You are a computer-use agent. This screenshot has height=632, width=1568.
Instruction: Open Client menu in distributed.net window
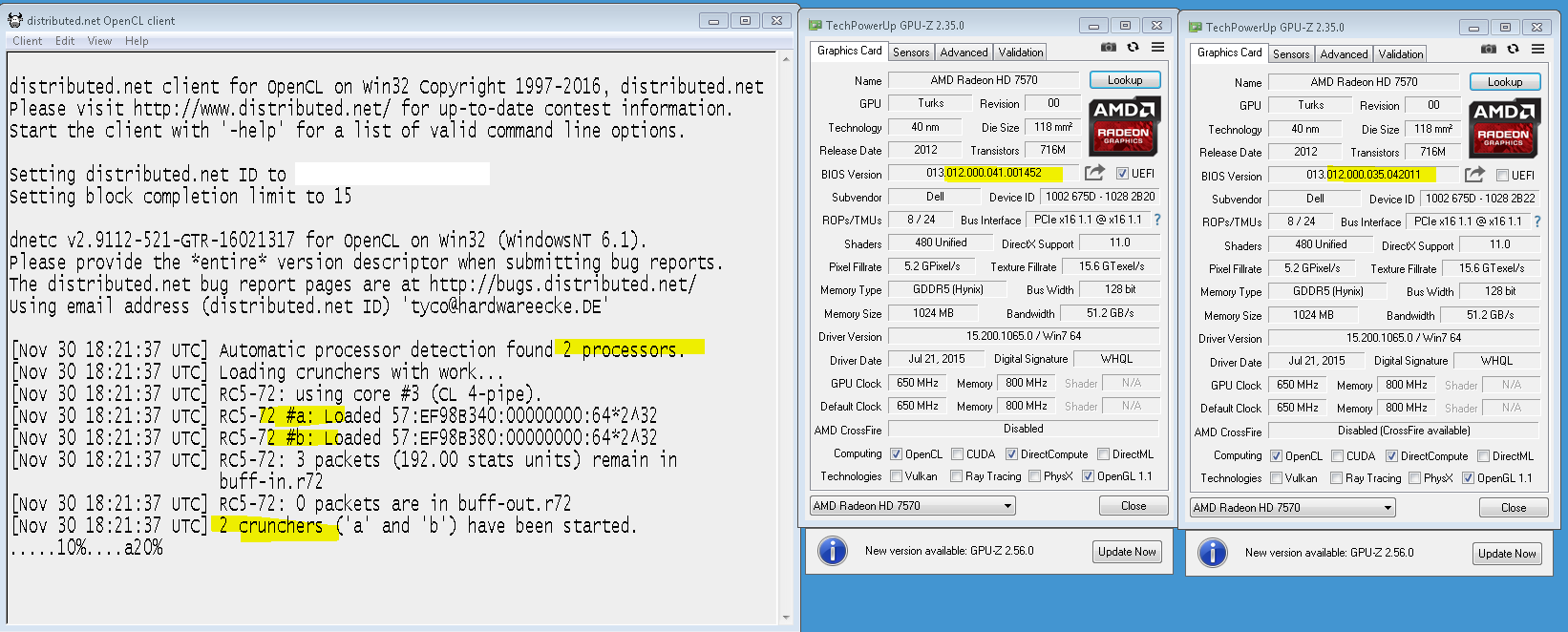point(27,41)
